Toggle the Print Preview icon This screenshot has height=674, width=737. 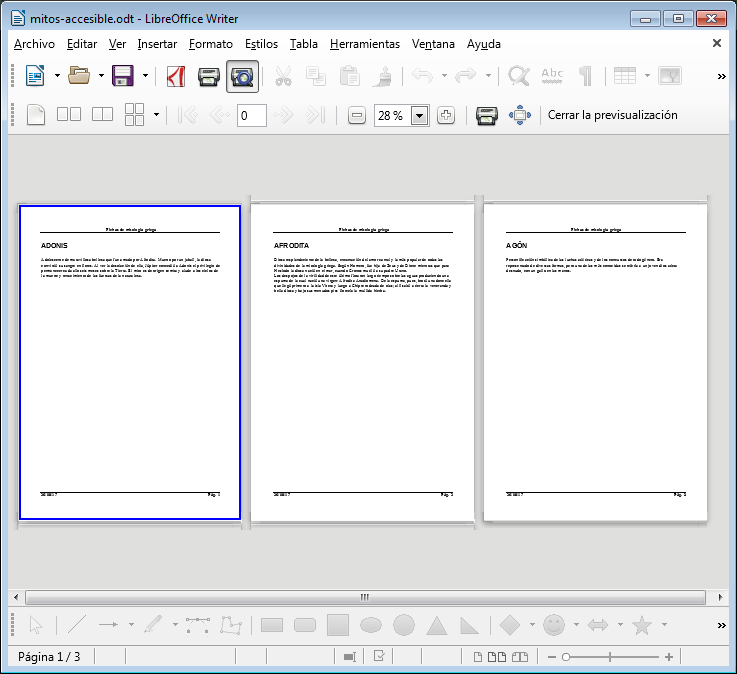click(243, 77)
